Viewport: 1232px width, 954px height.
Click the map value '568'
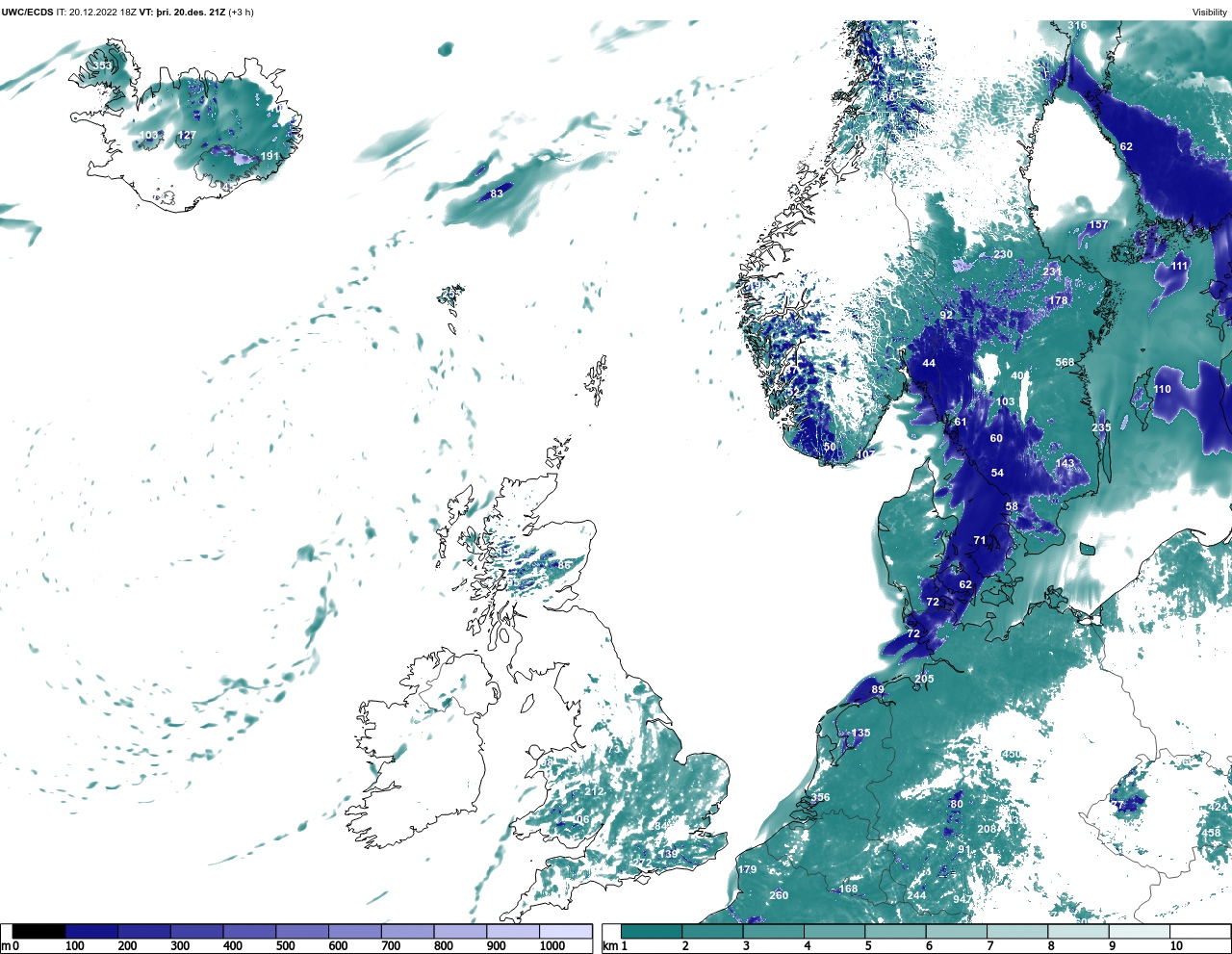1065,363
